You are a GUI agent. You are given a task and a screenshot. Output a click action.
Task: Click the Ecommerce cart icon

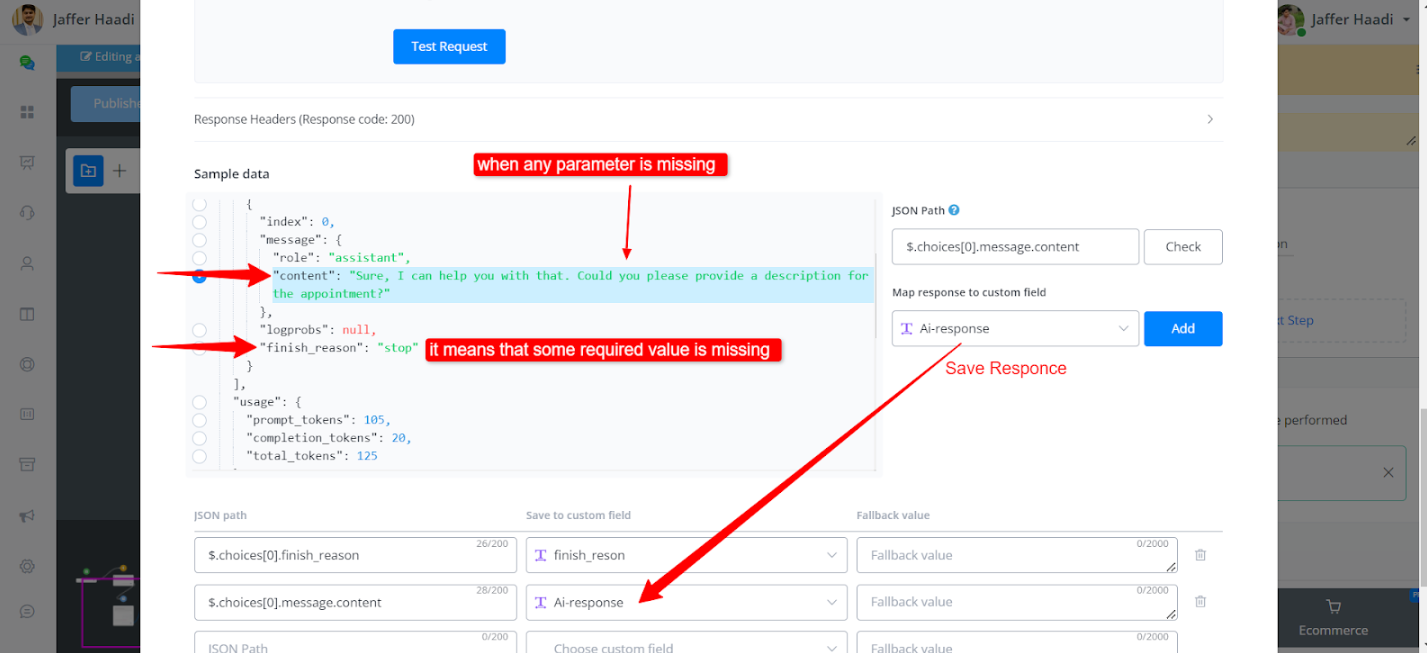click(x=1332, y=606)
